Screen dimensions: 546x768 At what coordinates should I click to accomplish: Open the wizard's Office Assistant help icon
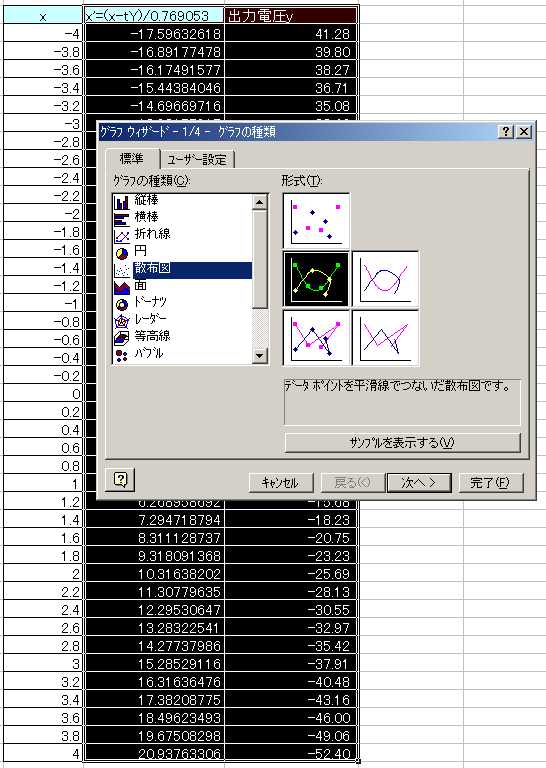click(x=120, y=479)
